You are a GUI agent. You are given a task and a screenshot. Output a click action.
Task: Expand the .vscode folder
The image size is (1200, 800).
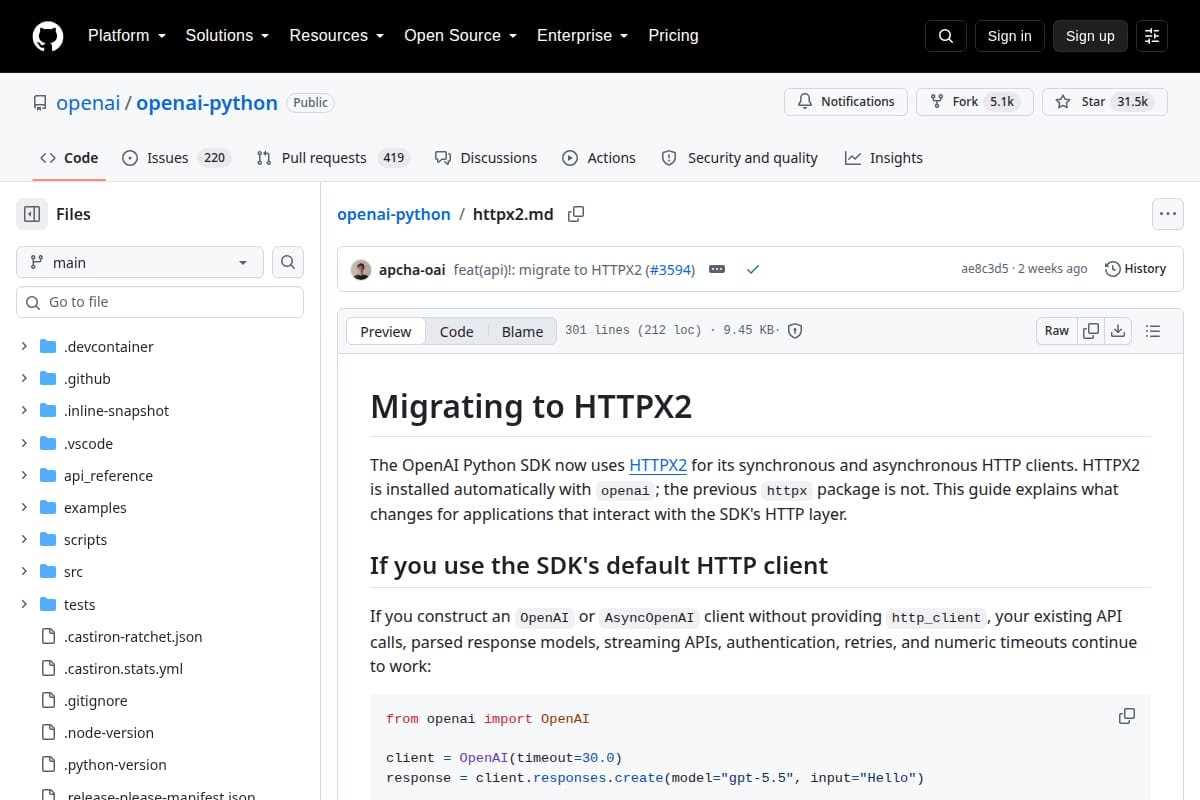pos(24,443)
